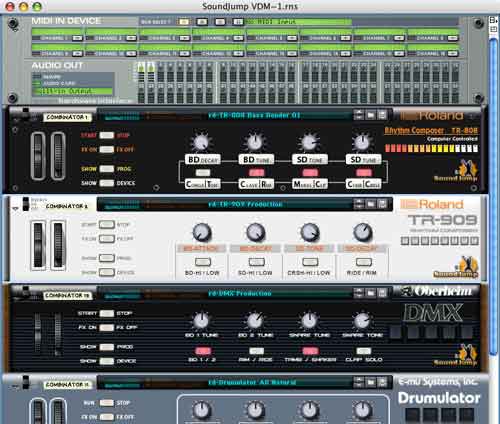
Task: Toggle the RIDE/RIM switch on TR-909
Action: click(x=364, y=262)
